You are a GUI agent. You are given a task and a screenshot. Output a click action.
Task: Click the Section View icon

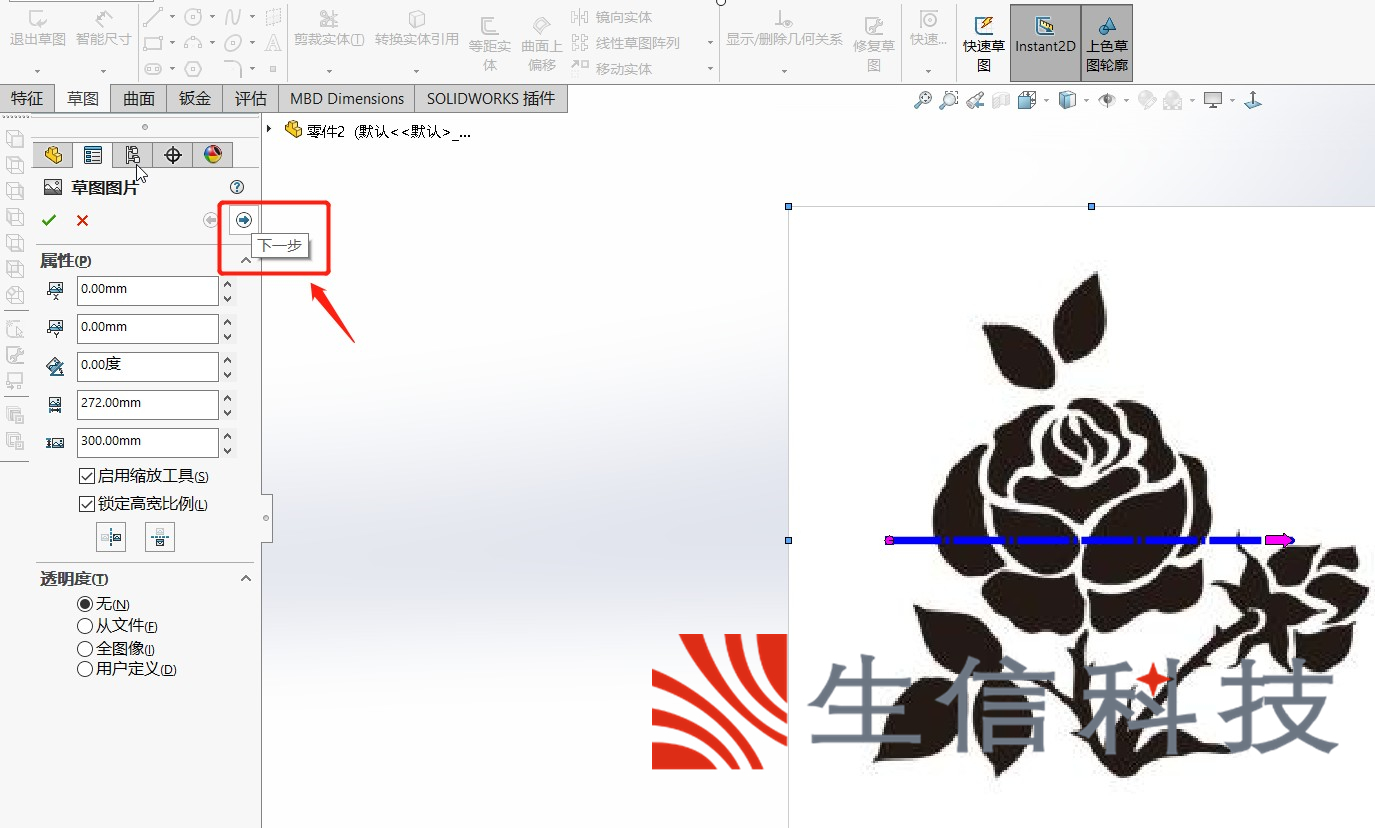click(1001, 100)
